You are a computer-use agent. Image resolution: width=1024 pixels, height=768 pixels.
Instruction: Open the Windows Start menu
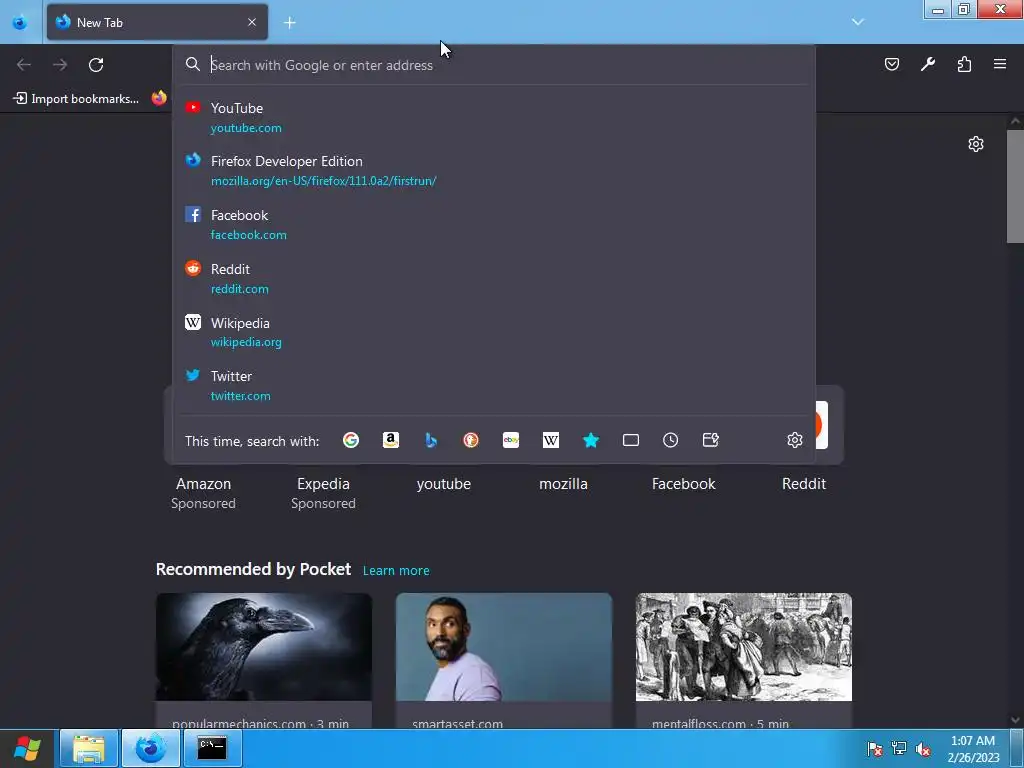tap(27, 748)
